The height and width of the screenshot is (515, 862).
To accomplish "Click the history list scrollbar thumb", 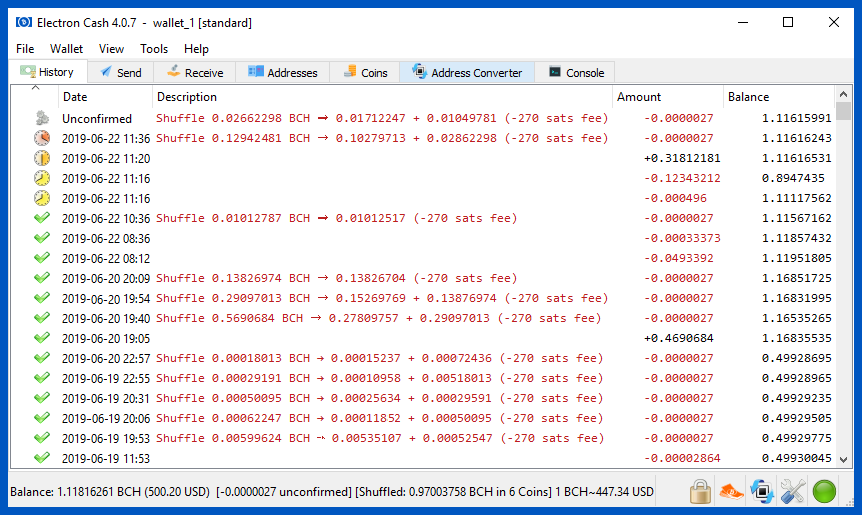I will click(x=844, y=111).
